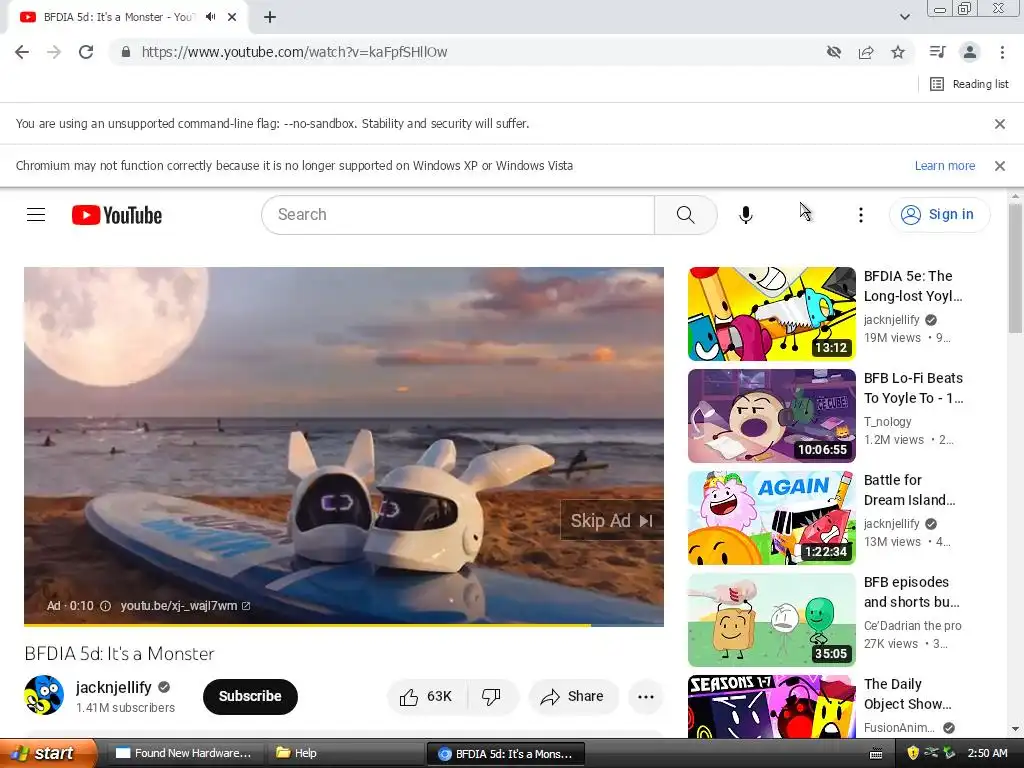Click the ad info circle icon
1024x768 pixels.
tap(105, 606)
